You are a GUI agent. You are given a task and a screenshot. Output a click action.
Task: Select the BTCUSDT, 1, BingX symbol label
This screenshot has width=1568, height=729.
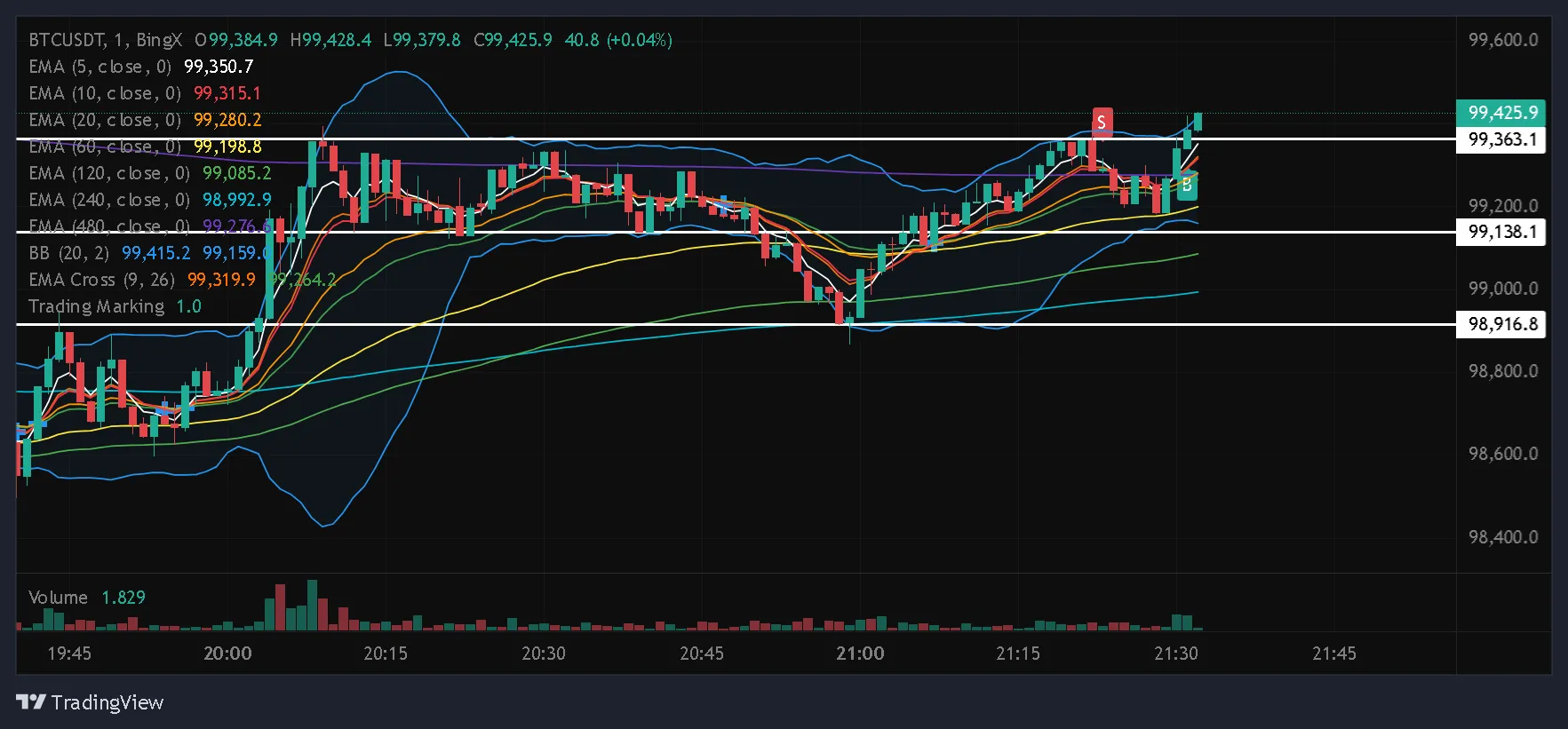tap(105, 40)
